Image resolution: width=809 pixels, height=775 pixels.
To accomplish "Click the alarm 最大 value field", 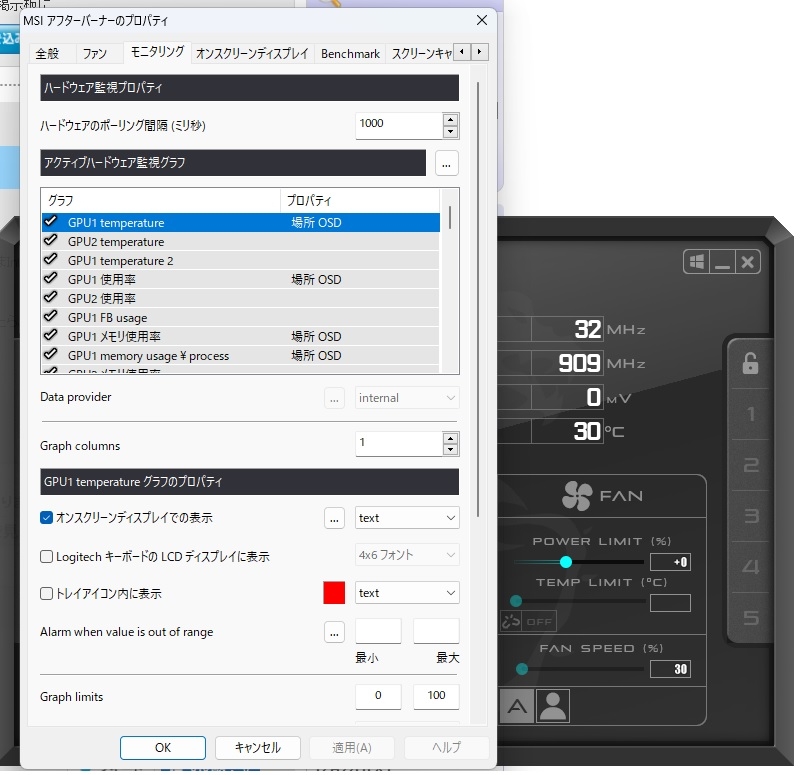I will [436, 632].
